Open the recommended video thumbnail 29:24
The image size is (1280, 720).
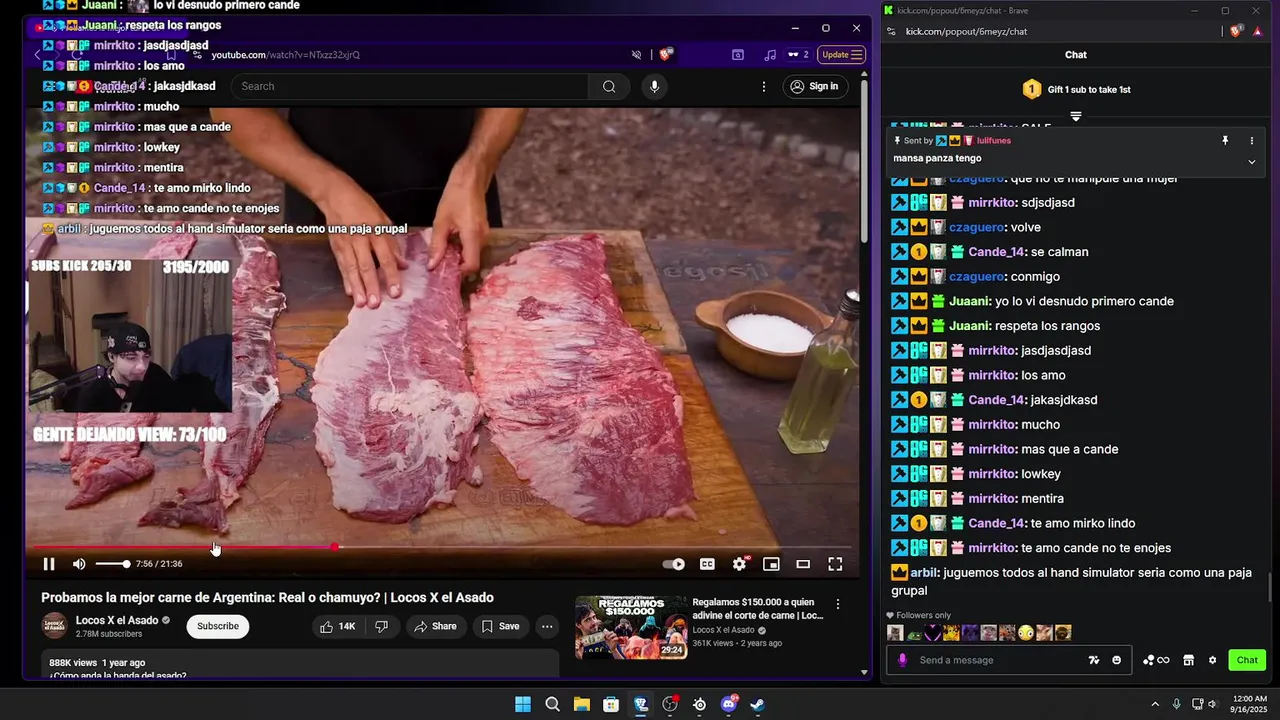click(x=631, y=627)
